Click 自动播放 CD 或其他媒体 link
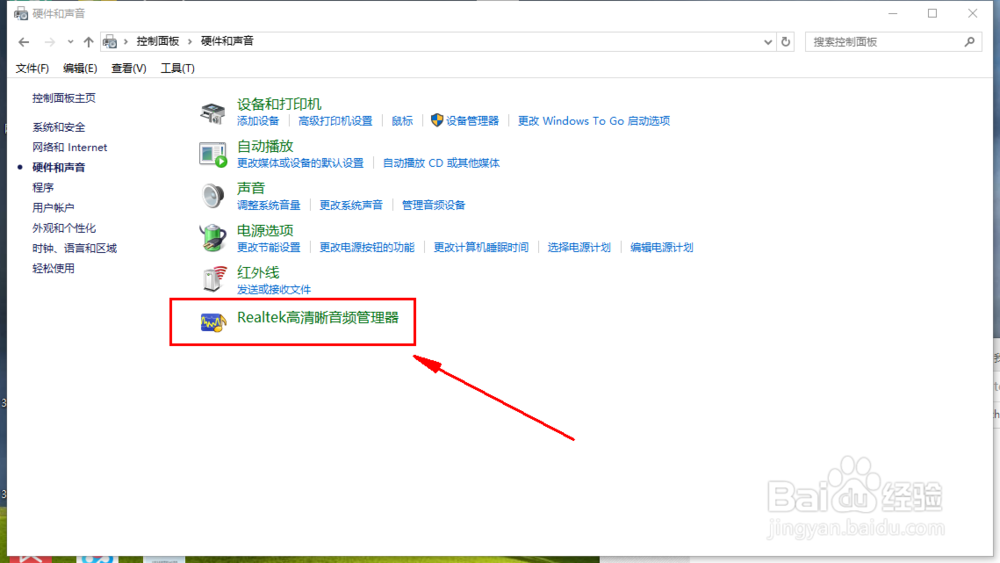Image resolution: width=1000 pixels, height=563 pixels. click(x=441, y=163)
